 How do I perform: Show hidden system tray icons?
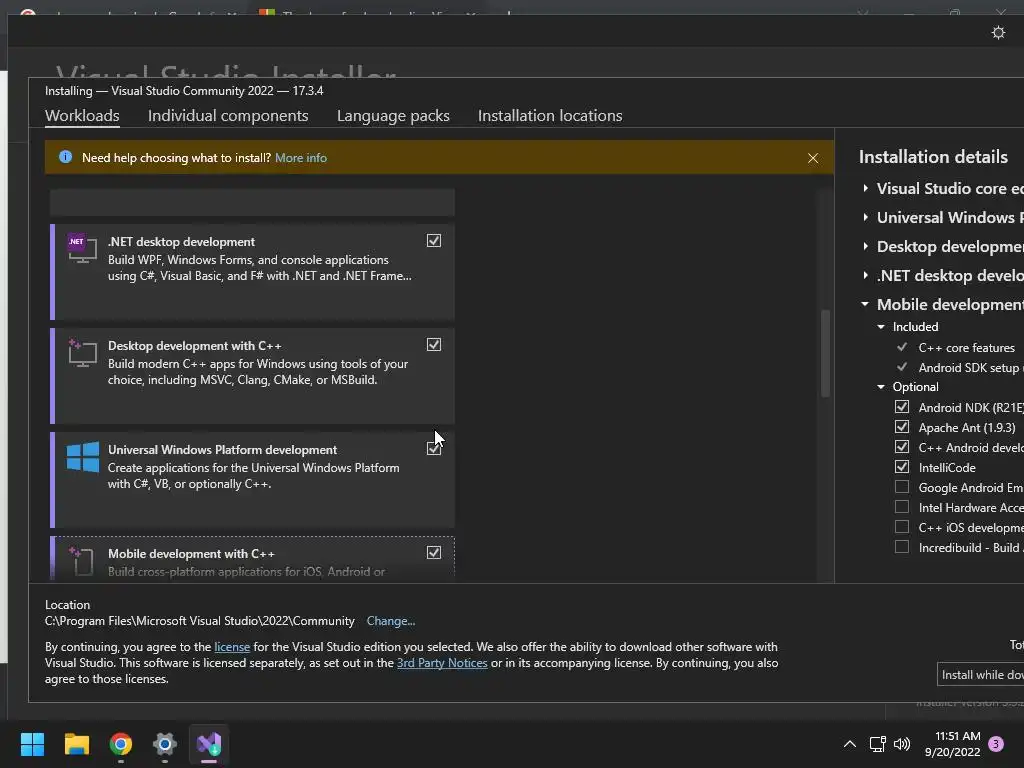coord(850,744)
